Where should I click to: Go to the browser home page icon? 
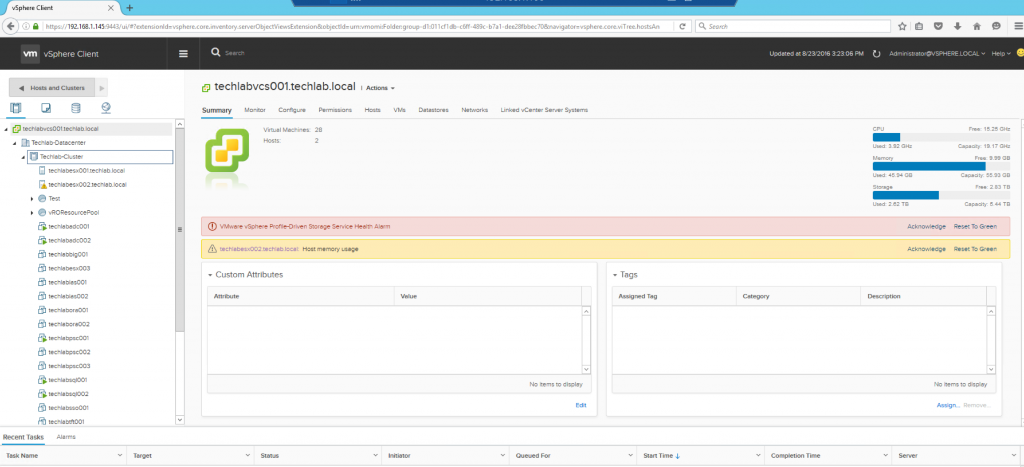(977, 26)
